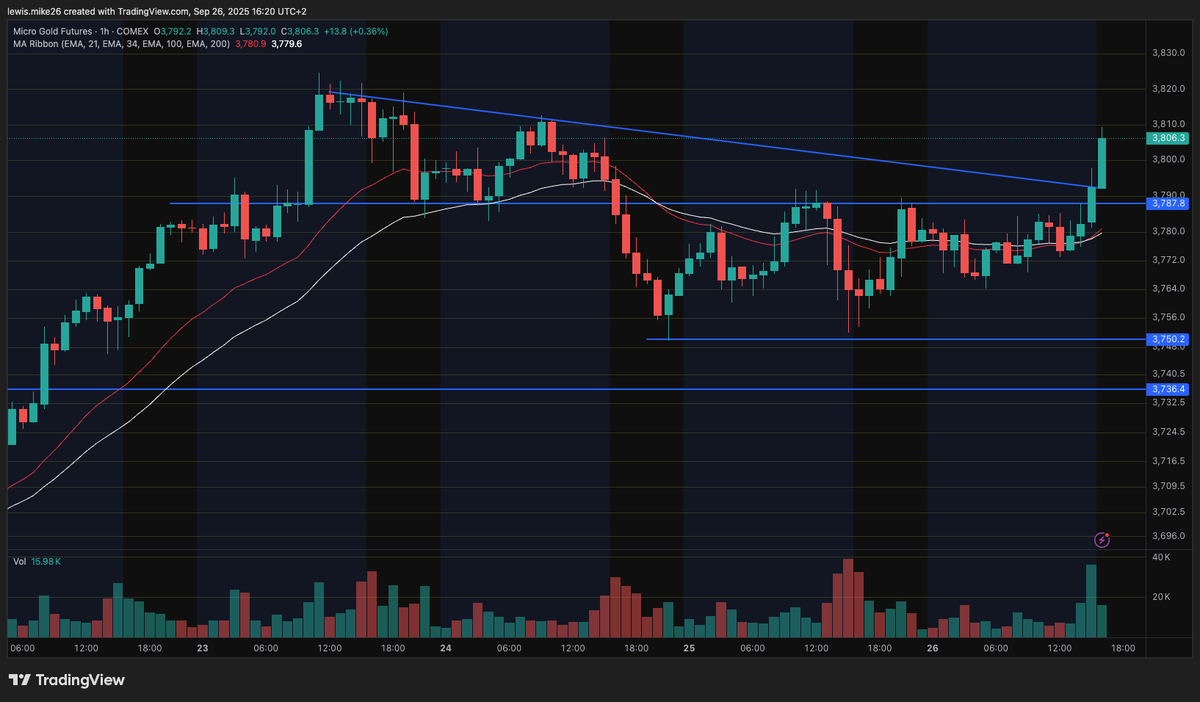Click the date label 23 on time axis
This screenshot has height=702, width=1200.
[202, 648]
